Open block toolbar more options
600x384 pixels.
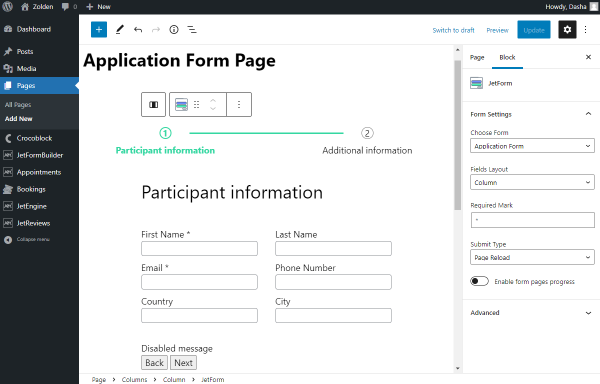coord(239,104)
